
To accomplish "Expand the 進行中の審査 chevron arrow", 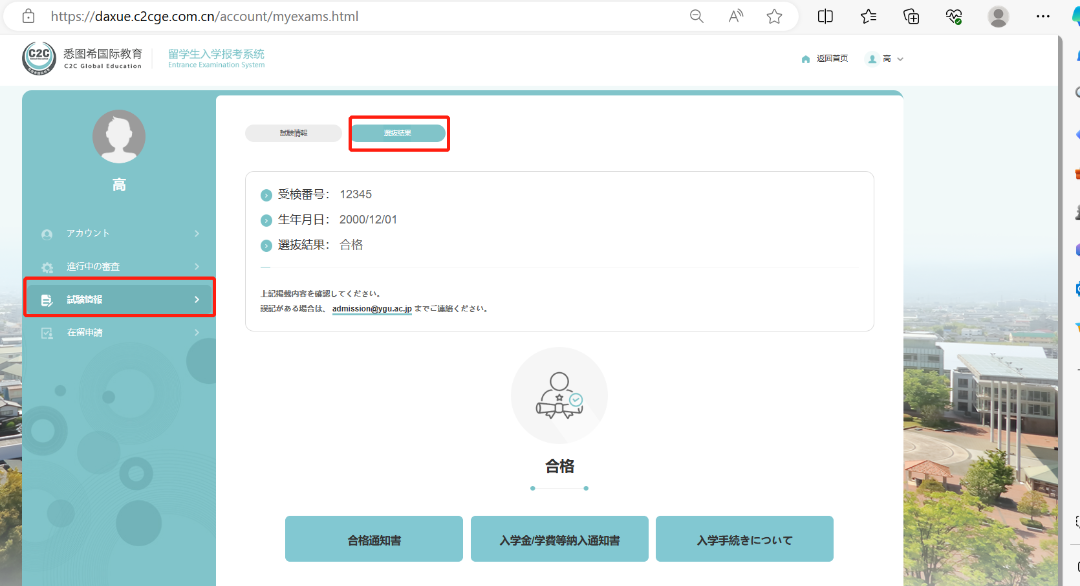I will click(x=196, y=266).
